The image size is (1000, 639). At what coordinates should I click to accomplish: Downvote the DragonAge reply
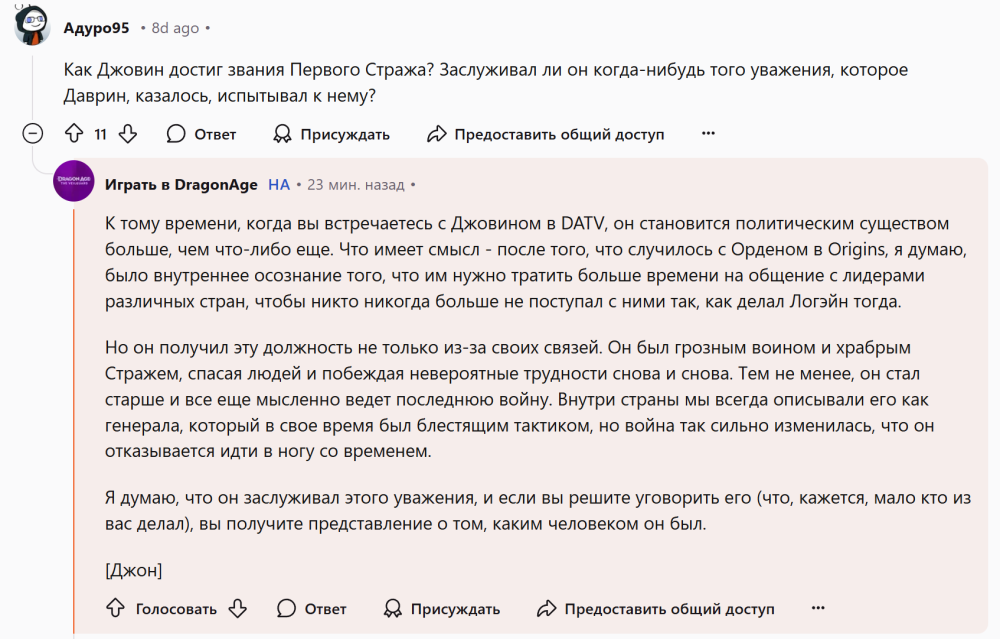pyautogui.click(x=237, y=608)
